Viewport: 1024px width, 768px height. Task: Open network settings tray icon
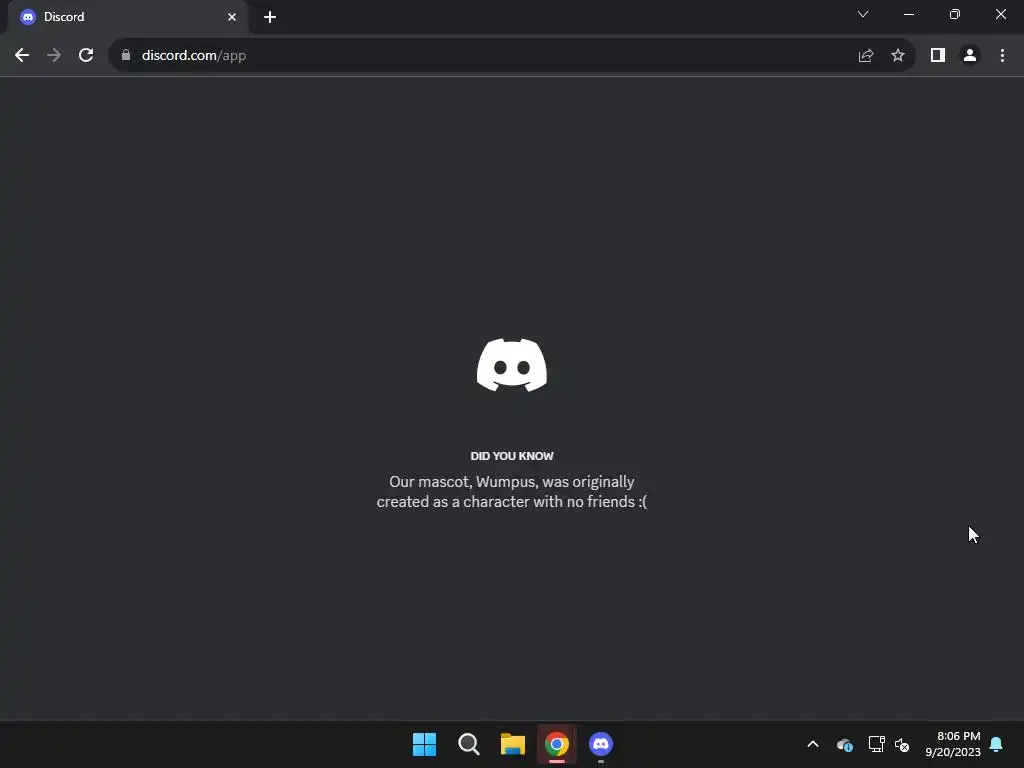[876, 744]
